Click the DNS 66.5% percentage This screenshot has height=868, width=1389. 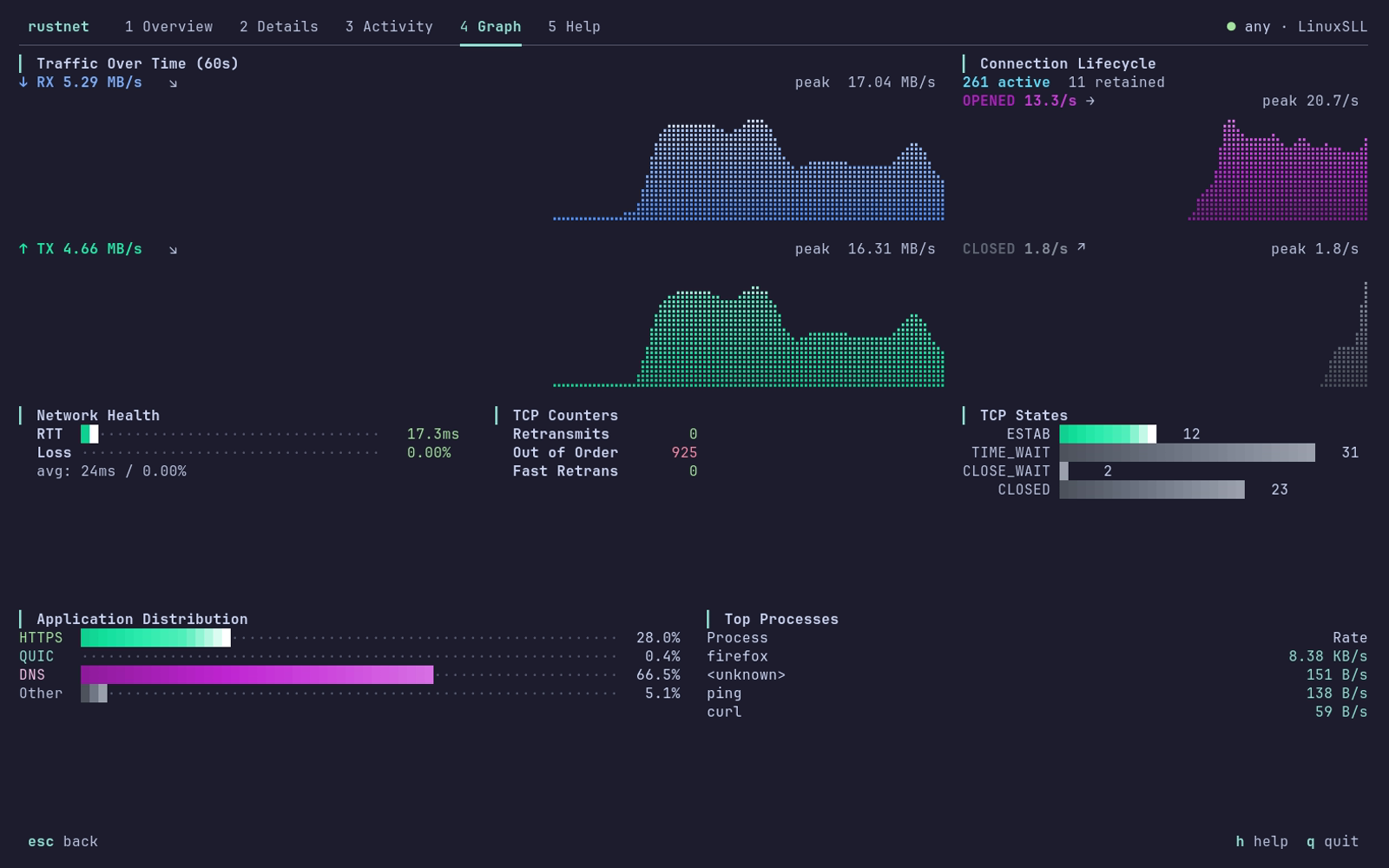point(658,675)
